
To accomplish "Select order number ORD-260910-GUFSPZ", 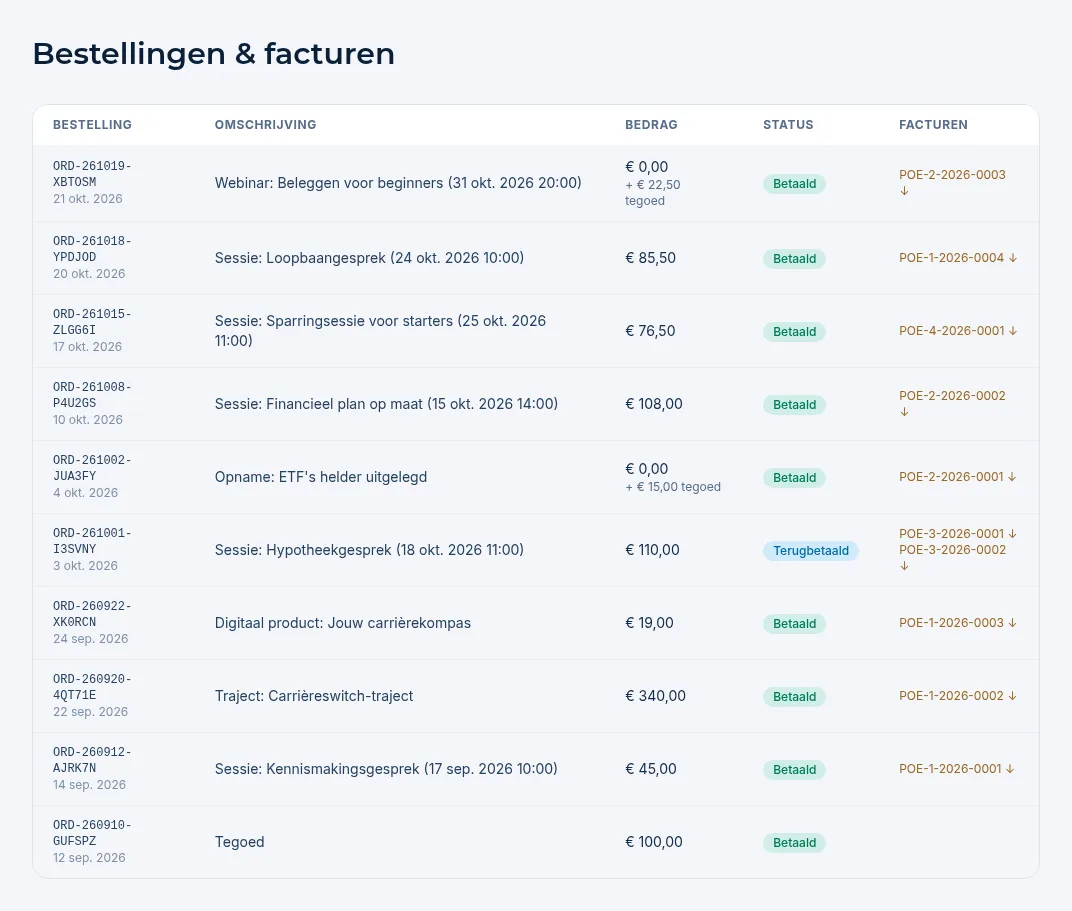I will (92, 833).
